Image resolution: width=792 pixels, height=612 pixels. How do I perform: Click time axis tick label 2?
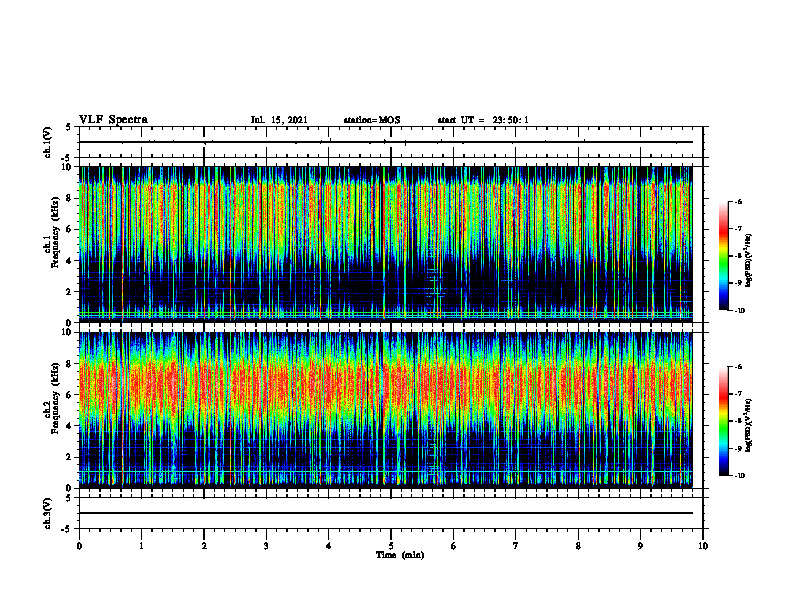[204, 546]
